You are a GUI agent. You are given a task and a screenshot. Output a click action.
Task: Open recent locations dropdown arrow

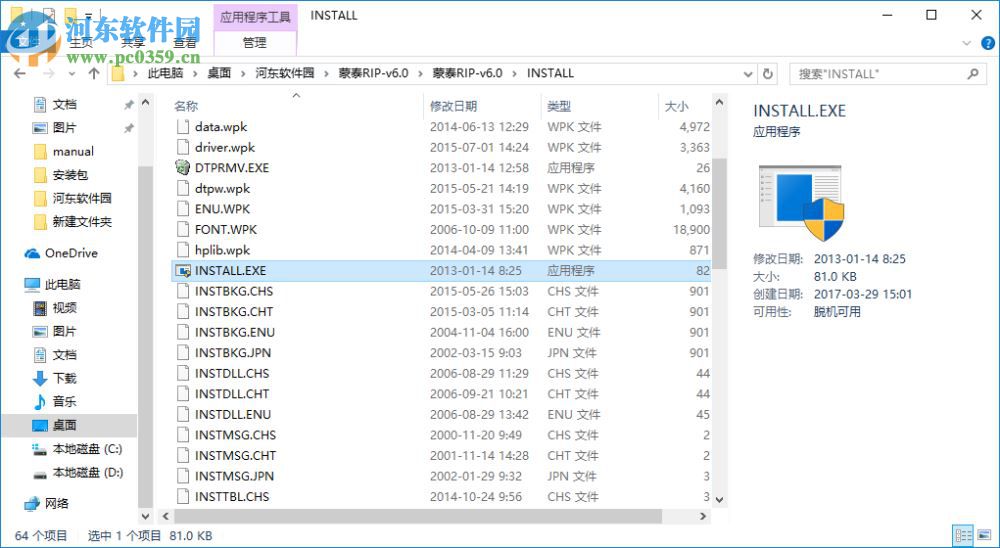click(71, 74)
